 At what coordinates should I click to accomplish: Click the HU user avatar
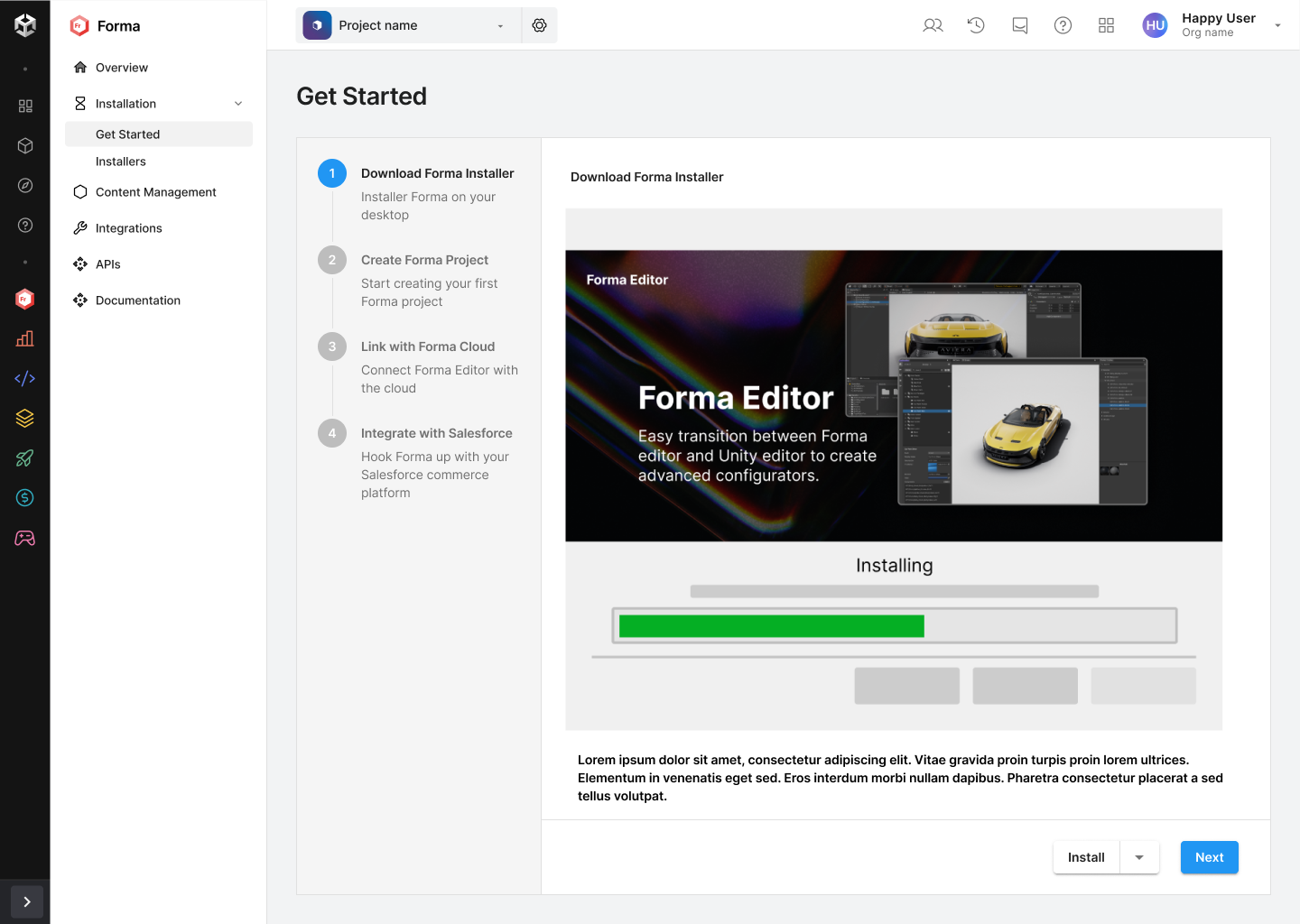pyautogui.click(x=1156, y=25)
